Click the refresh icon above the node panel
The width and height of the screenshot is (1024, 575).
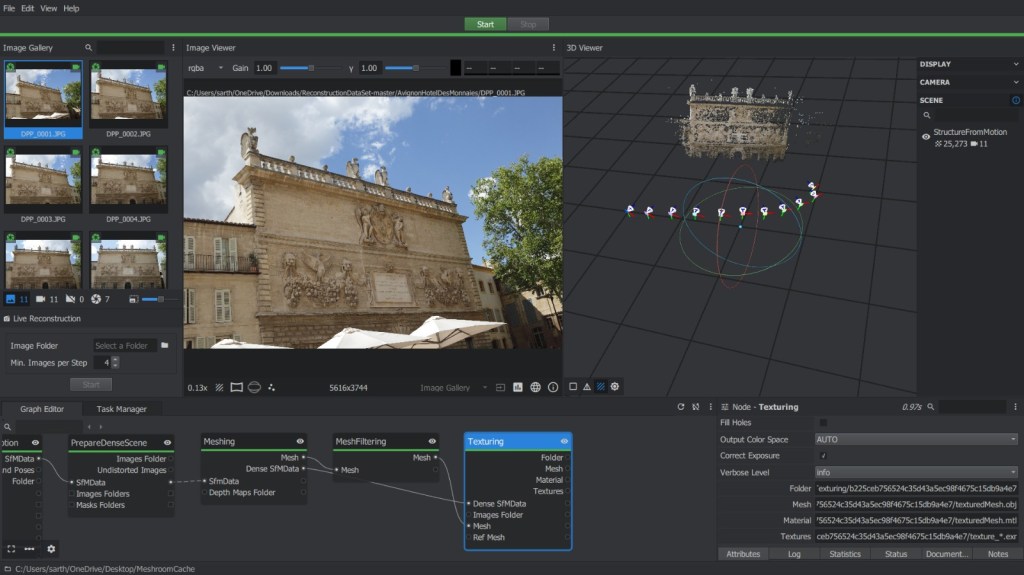point(681,407)
